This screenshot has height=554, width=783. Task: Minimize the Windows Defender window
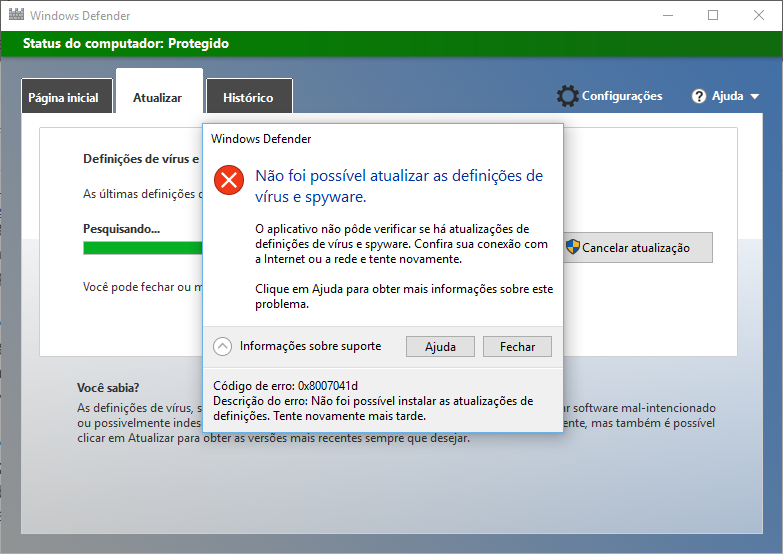tap(668, 15)
